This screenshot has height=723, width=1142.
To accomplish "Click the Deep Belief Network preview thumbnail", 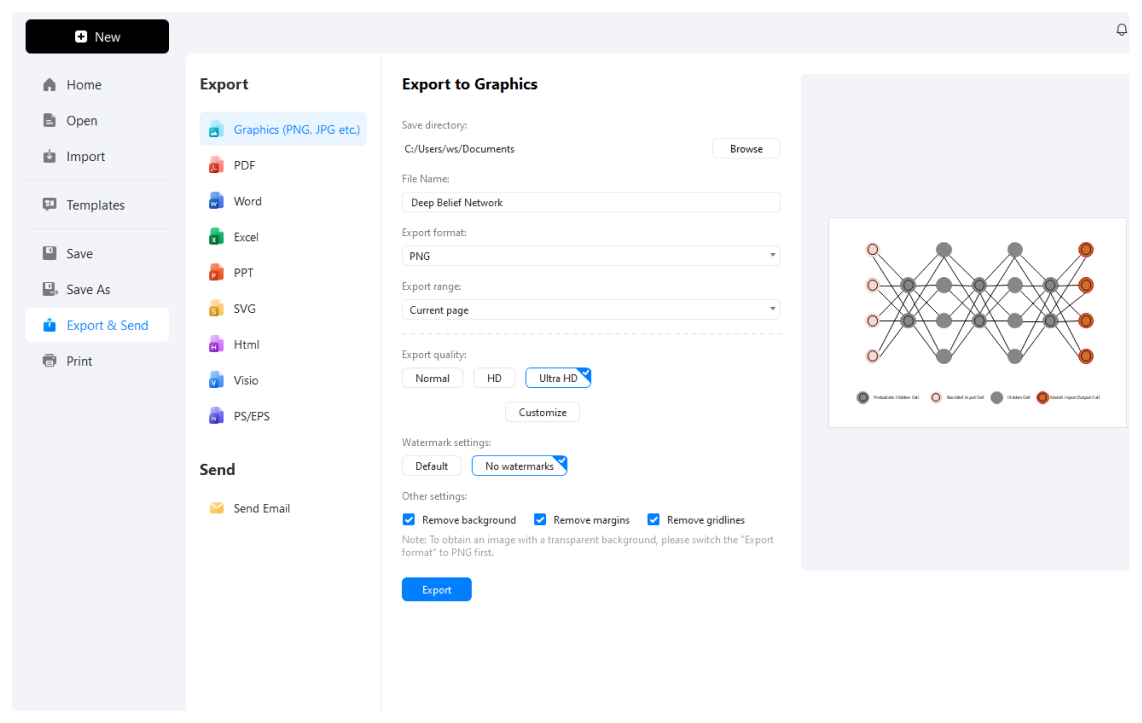I will tap(977, 322).
